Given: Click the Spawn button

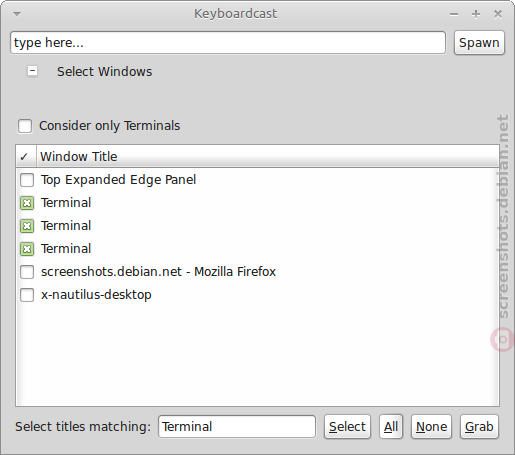Looking at the screenshot, I should 479,43.
